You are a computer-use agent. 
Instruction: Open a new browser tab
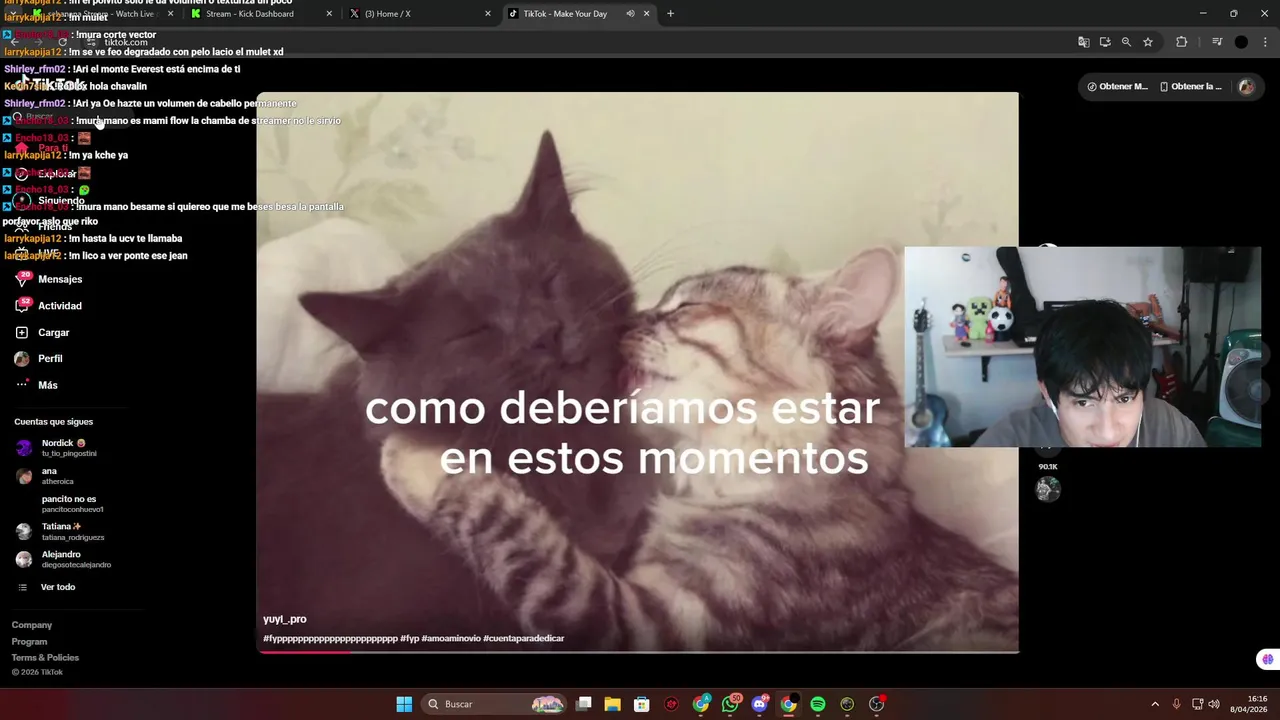pyautogui.click(x=670, y=14)
